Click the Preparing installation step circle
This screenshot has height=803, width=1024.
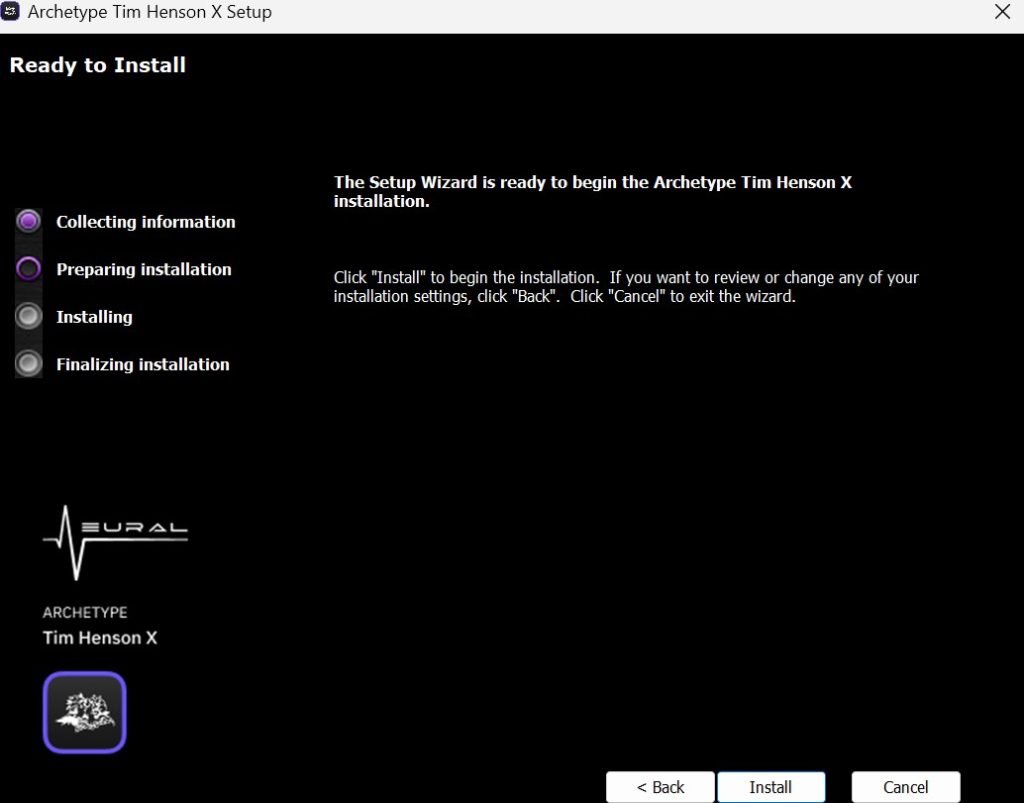[29, 269]
